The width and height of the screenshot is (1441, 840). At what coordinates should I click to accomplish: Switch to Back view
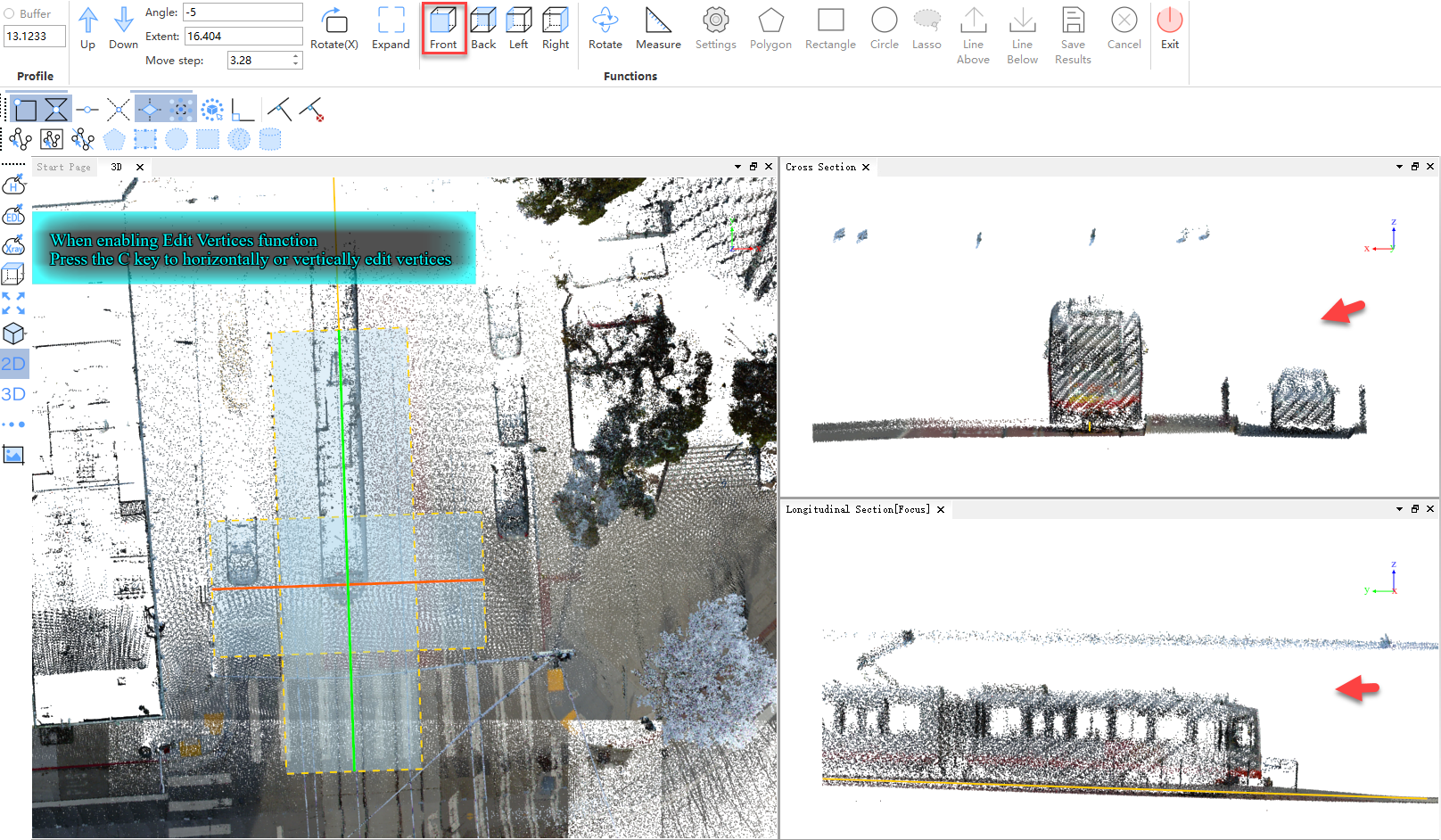click(x=483, y=29)
